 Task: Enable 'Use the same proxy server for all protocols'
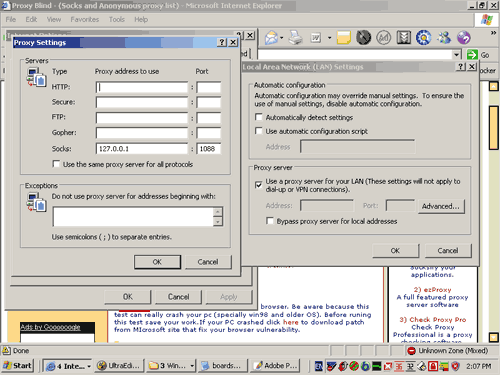click(56, 164)
